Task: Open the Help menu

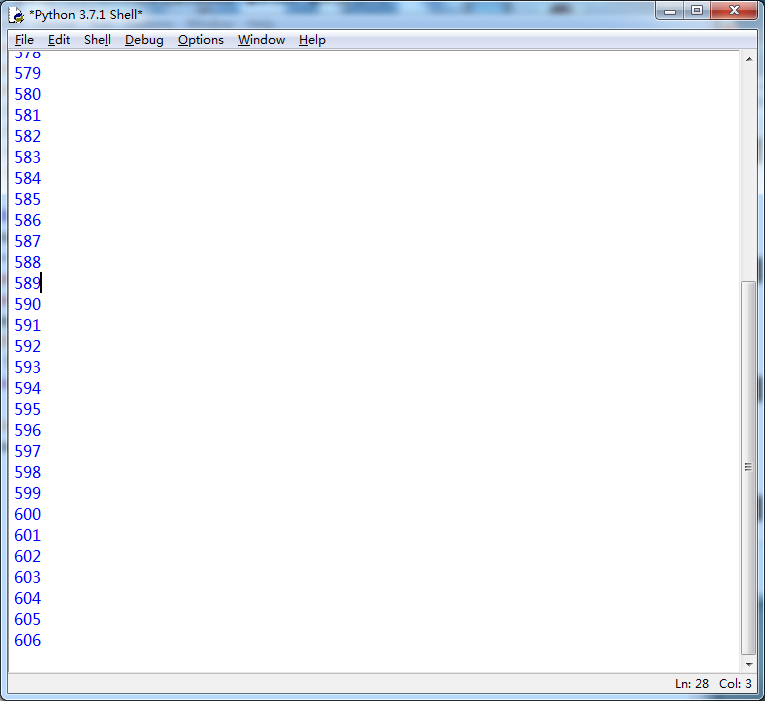Action: pos(312,40)
